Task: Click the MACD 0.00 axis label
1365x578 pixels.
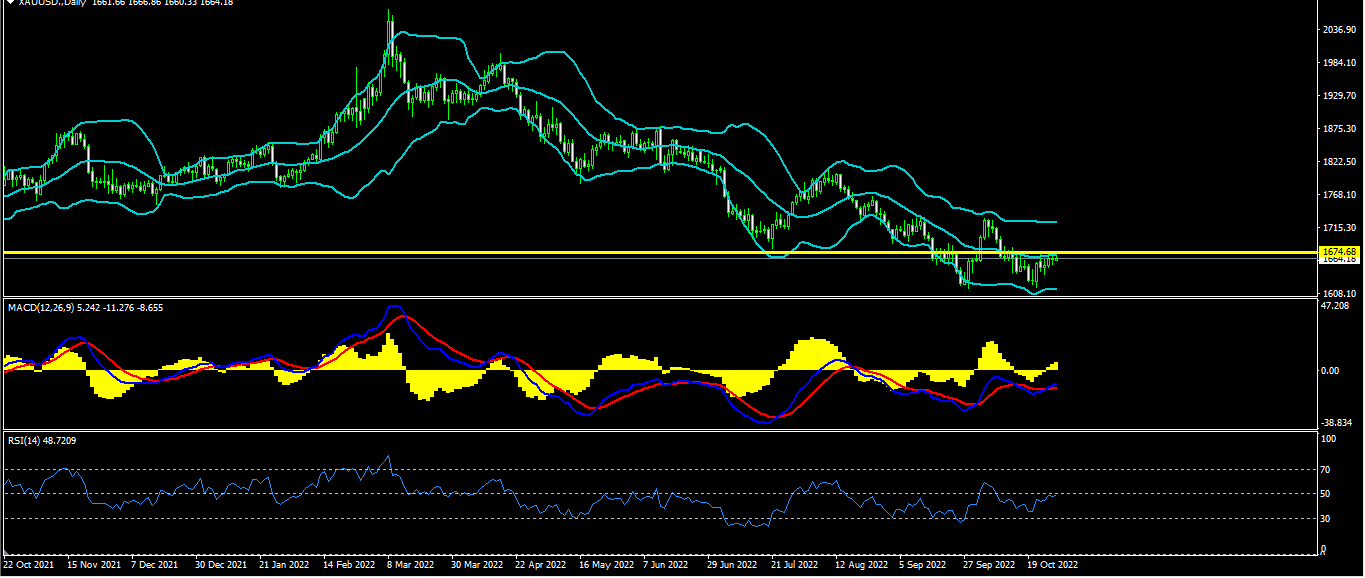Action: click(x=1330, y=371)
